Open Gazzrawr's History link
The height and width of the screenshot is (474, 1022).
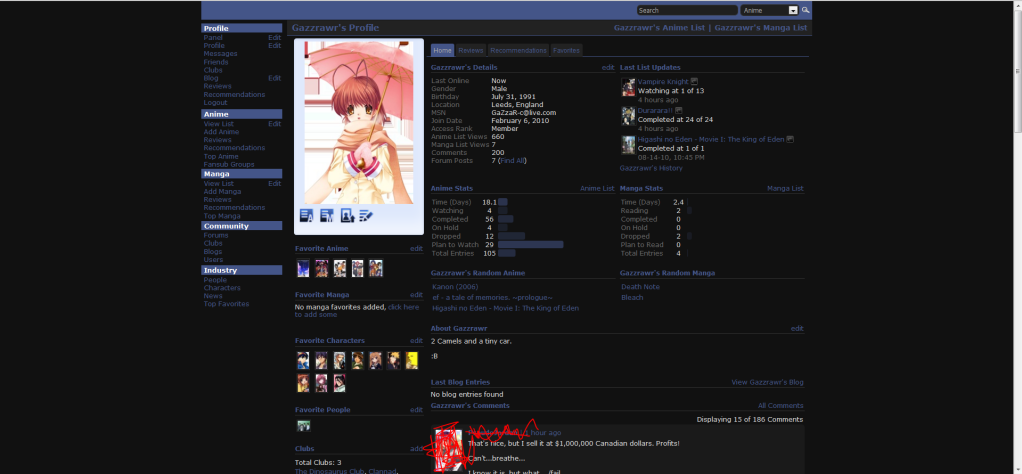[x=651, y=168]
